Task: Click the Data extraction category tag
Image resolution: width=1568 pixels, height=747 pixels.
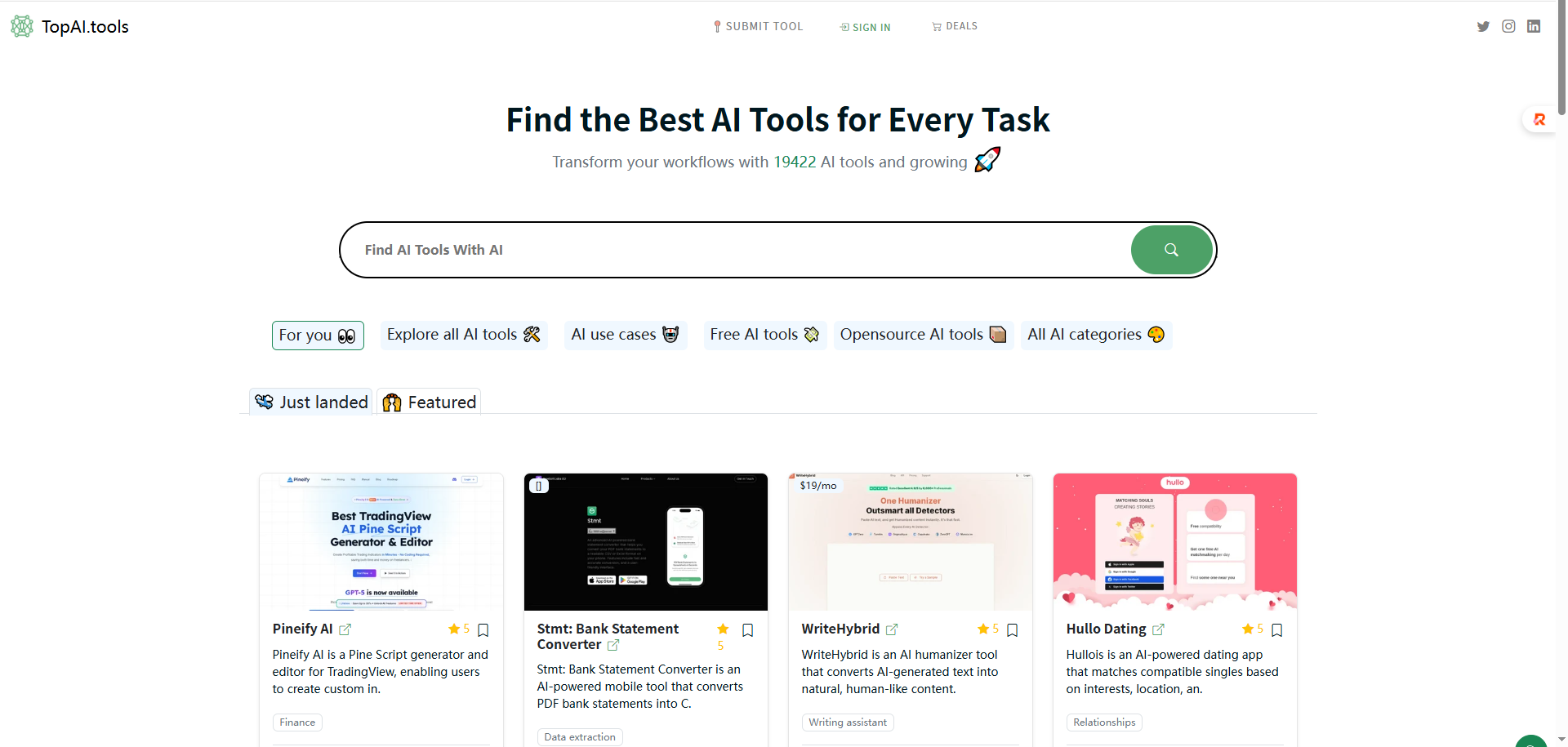Action: click(x=580, y=737)
